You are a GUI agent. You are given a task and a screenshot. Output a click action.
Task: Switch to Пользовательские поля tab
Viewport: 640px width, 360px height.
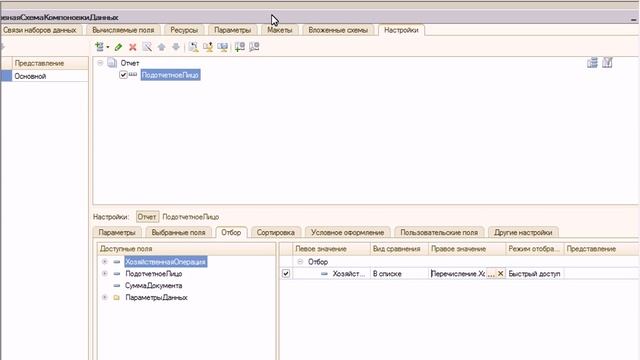(x=439, y=232)
